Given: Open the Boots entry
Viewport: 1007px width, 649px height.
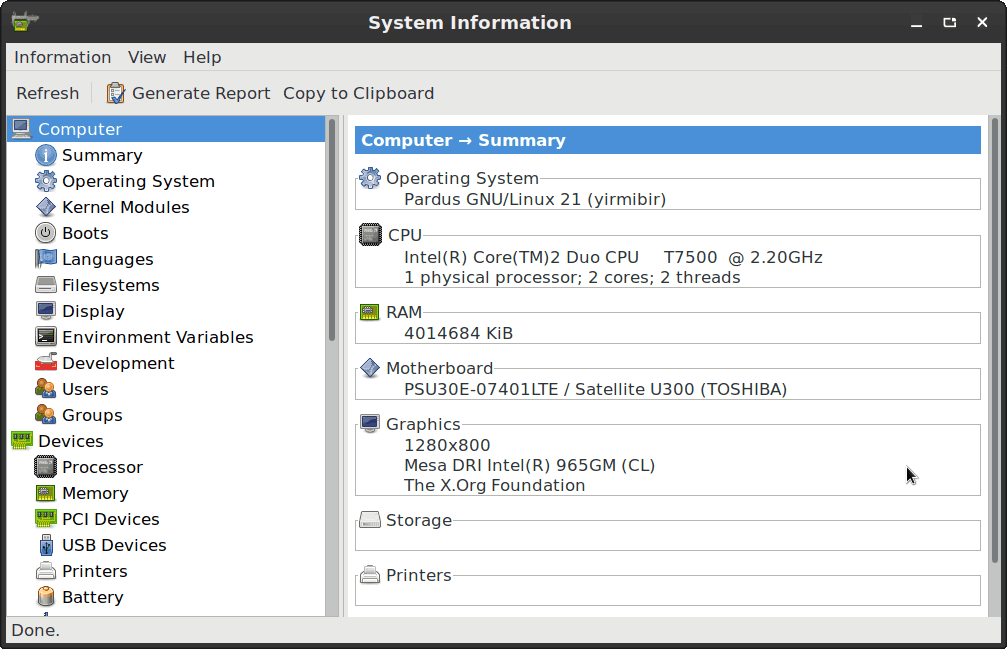Looking at the screenshot, I should click(85, 233).
